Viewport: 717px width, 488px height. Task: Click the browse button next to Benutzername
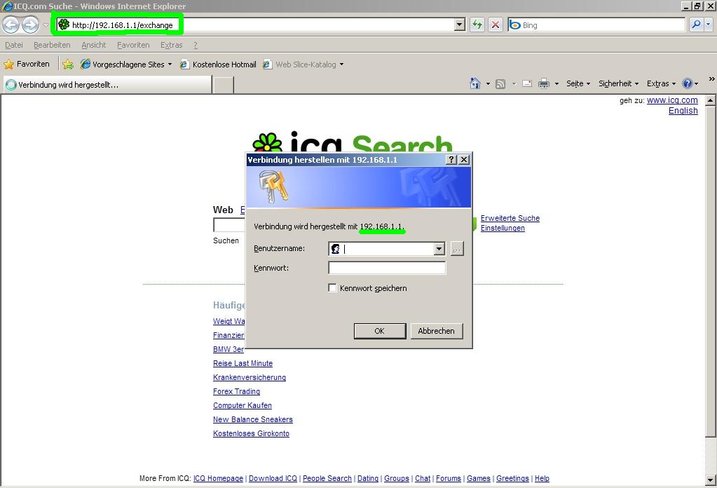click(457, 249)
